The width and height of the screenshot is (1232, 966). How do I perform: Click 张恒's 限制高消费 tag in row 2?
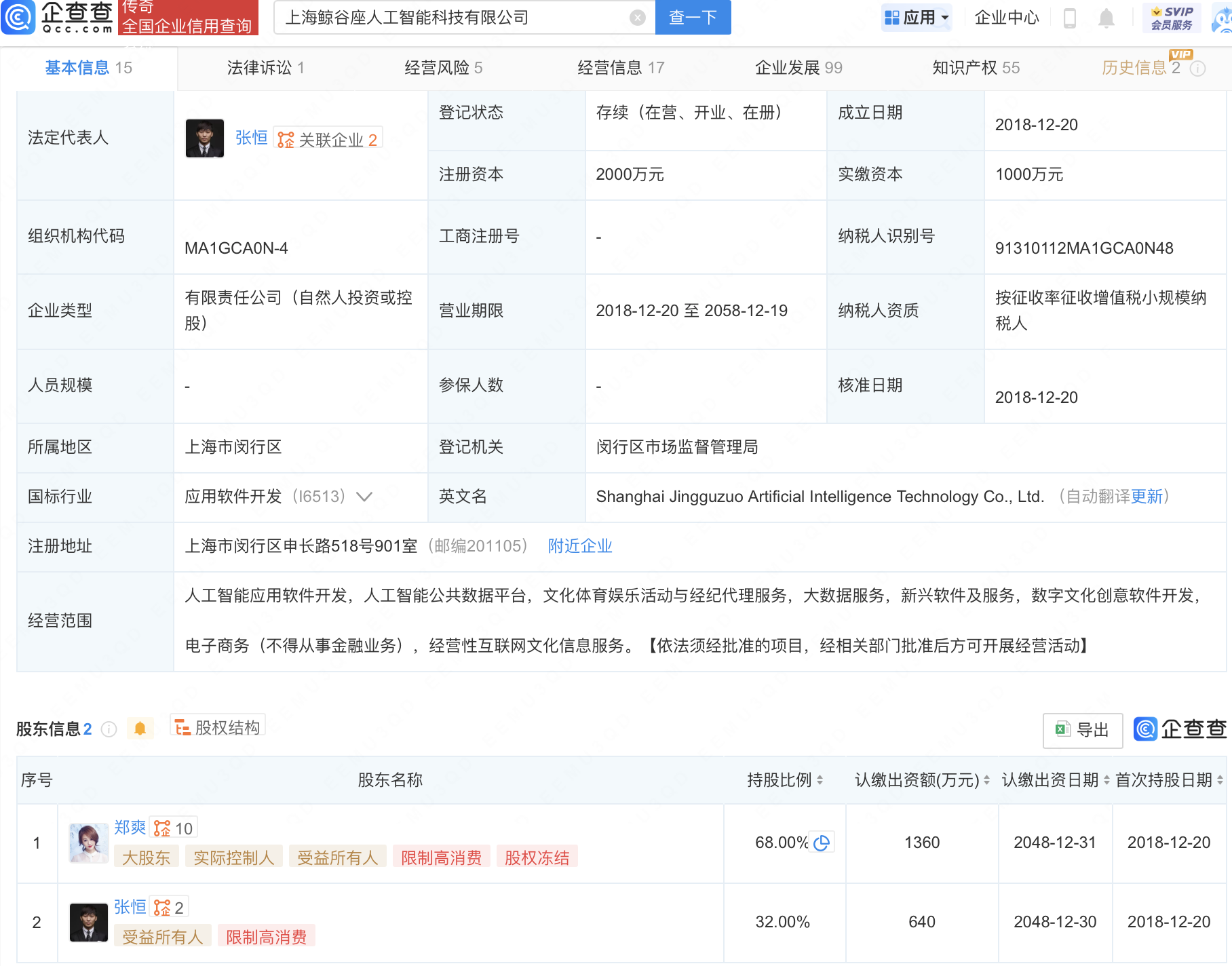point(267,937)
